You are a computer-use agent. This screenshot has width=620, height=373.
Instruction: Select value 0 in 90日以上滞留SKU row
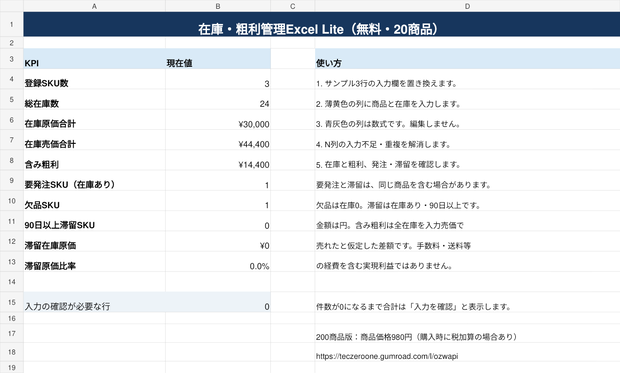[218, 221]
